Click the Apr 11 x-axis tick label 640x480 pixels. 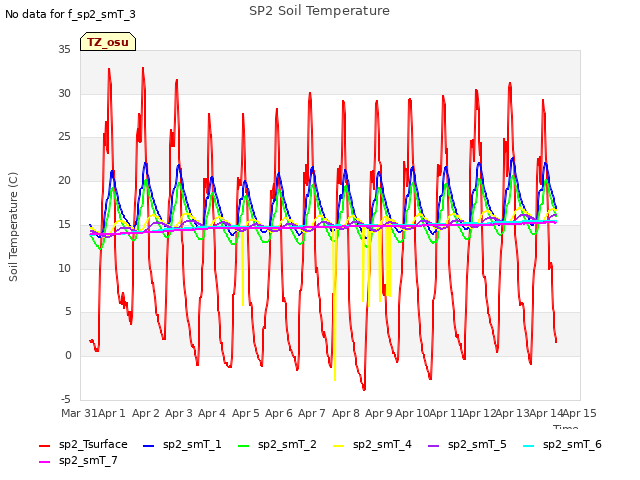pos(446,413)
